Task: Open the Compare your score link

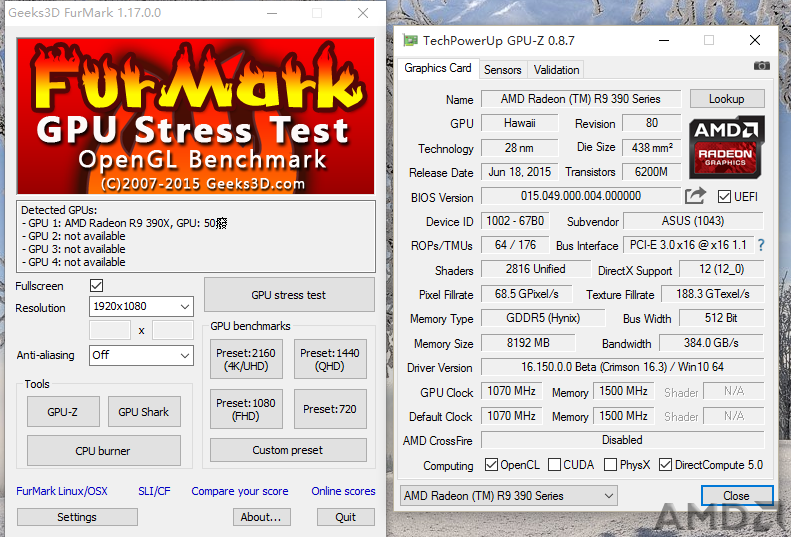Action: coord(240,491)
